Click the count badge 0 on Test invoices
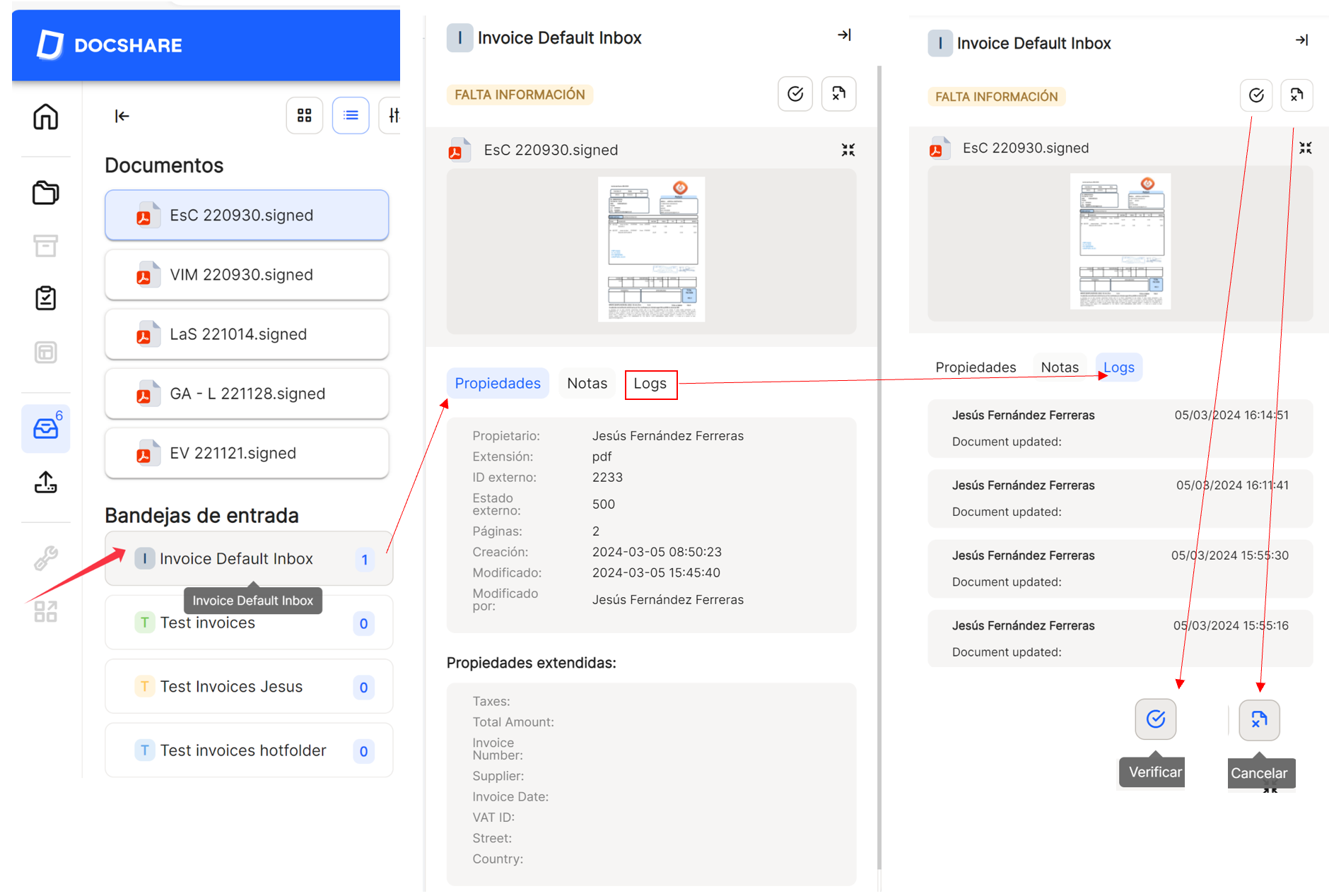The width and height of the screenshot is (1329, 896). tap(363, 623)
